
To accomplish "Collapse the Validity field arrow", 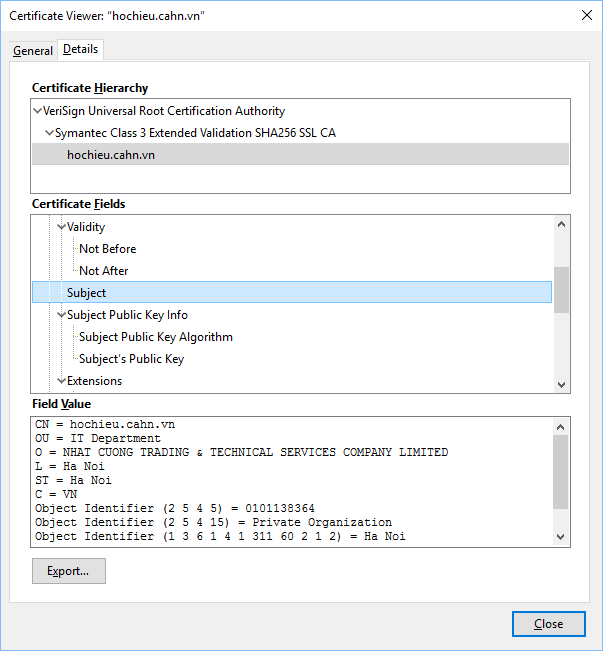I will 61,227.
